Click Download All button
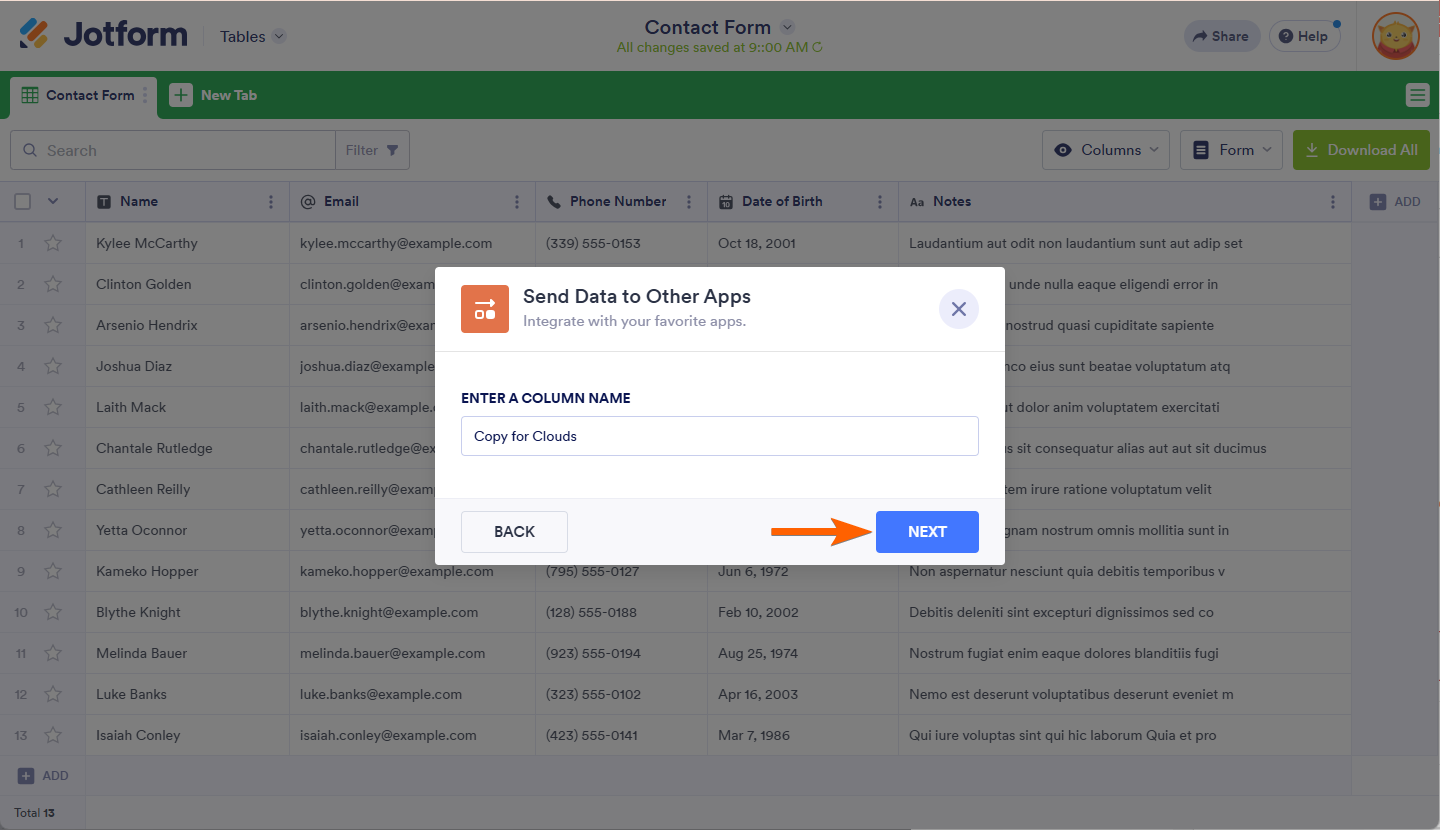1440x830 pixels. tap(1361, 150)
